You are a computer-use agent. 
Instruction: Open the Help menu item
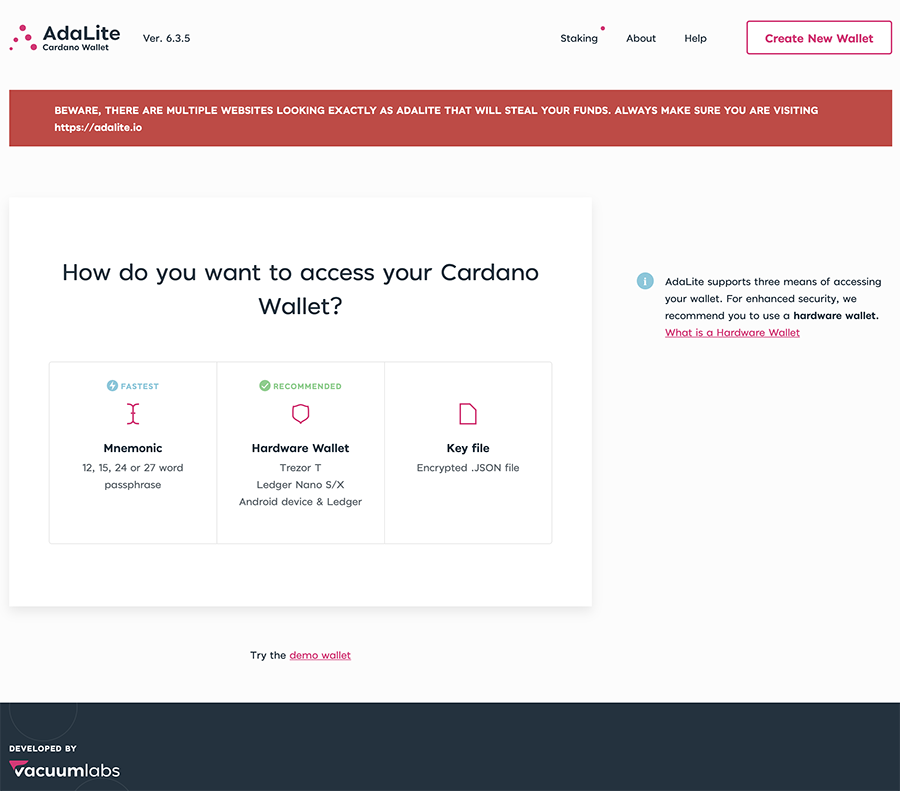tap(695, 38)
